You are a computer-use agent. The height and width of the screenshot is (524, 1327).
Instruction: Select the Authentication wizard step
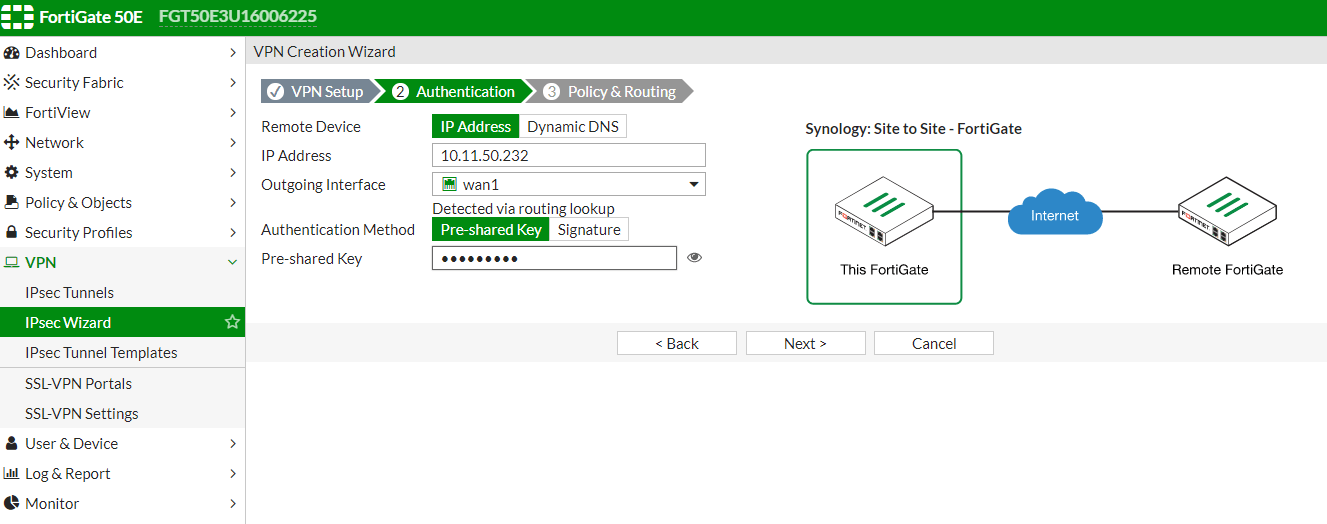[x=455, y=91]
